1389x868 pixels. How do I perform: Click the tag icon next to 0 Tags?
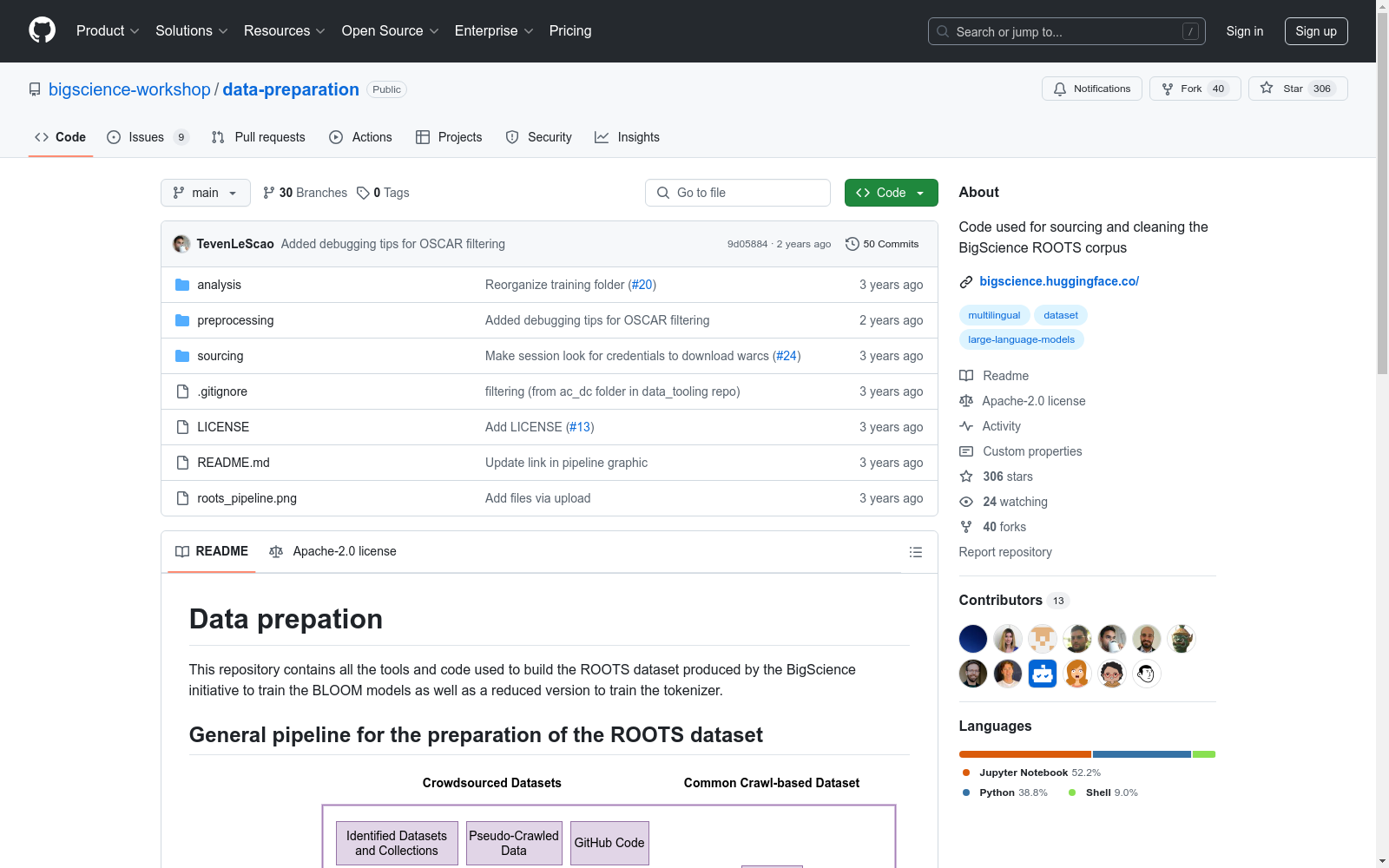point(363,193)
